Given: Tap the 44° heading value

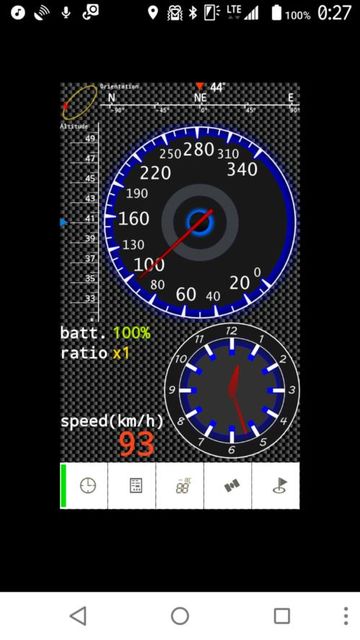Looking at the screenshot, I should pyautogui.click(x=218, y=87).
